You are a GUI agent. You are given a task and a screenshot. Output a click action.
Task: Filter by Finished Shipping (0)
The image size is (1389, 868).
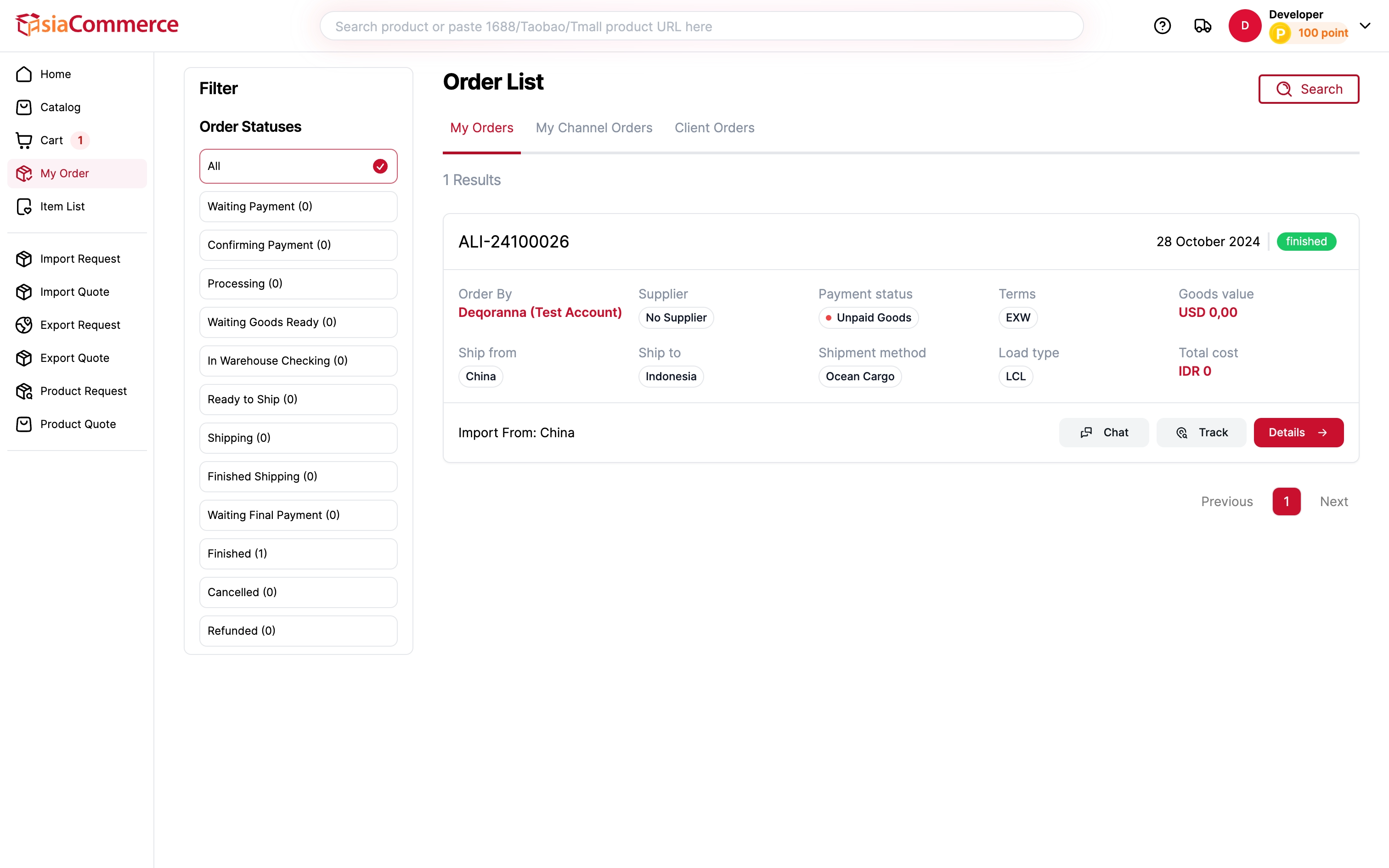298,477
